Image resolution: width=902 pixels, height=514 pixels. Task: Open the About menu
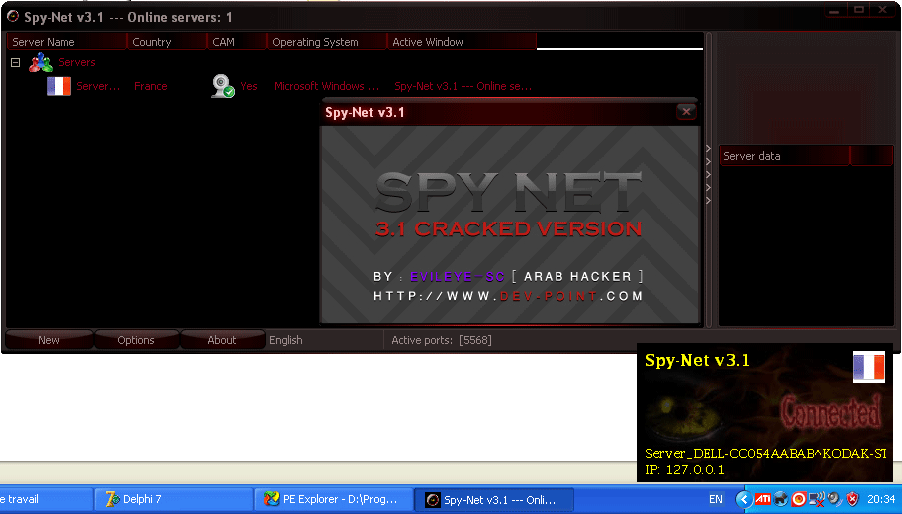click(x=222, y=340)
